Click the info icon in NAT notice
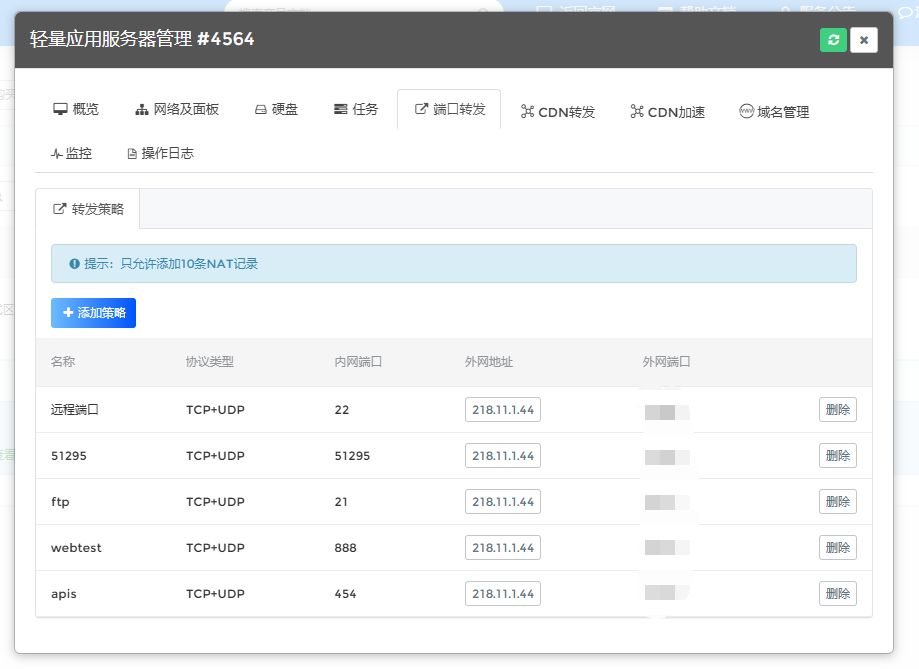919x669 pixels. (74, 264)
